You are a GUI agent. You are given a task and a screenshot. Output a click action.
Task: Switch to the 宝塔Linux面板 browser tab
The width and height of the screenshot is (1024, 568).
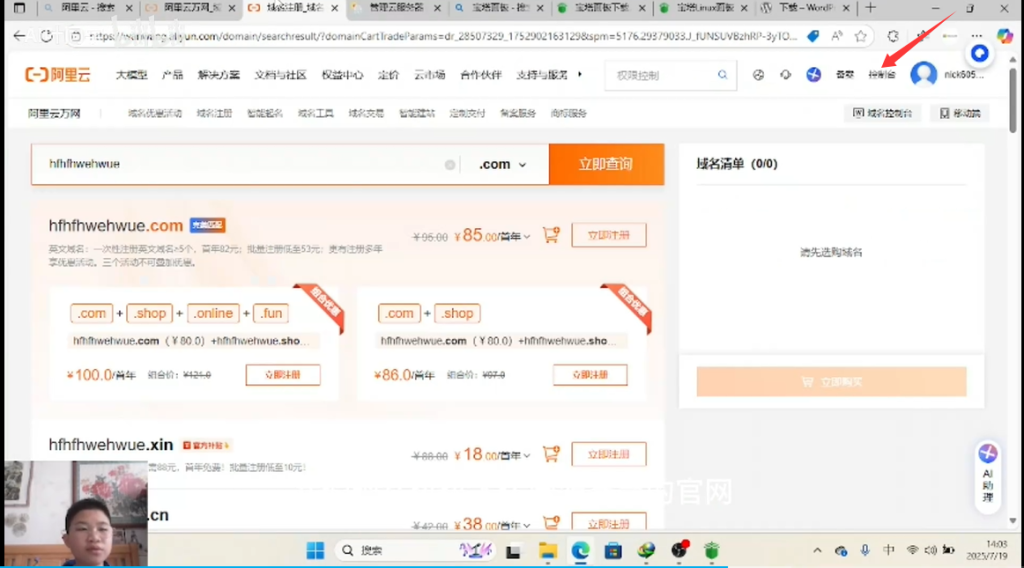pos(703,8)
